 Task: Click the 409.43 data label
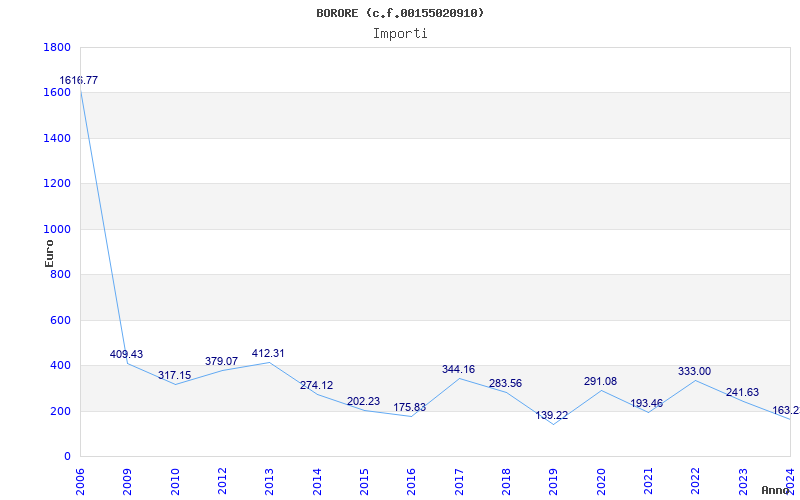click(x=127, y=354)
